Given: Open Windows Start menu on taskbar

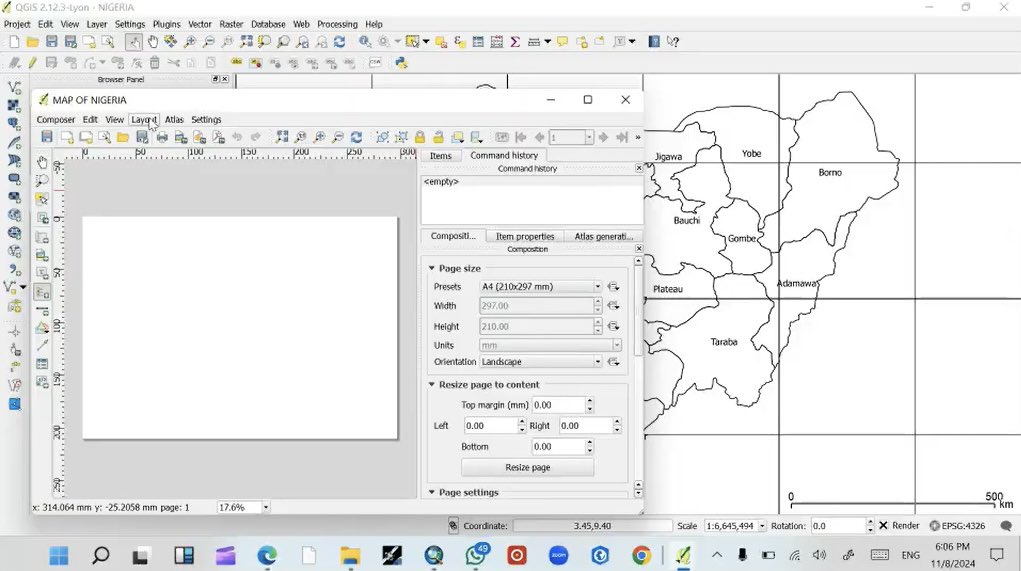Looking at the screenshot, I should coord(59,555).
